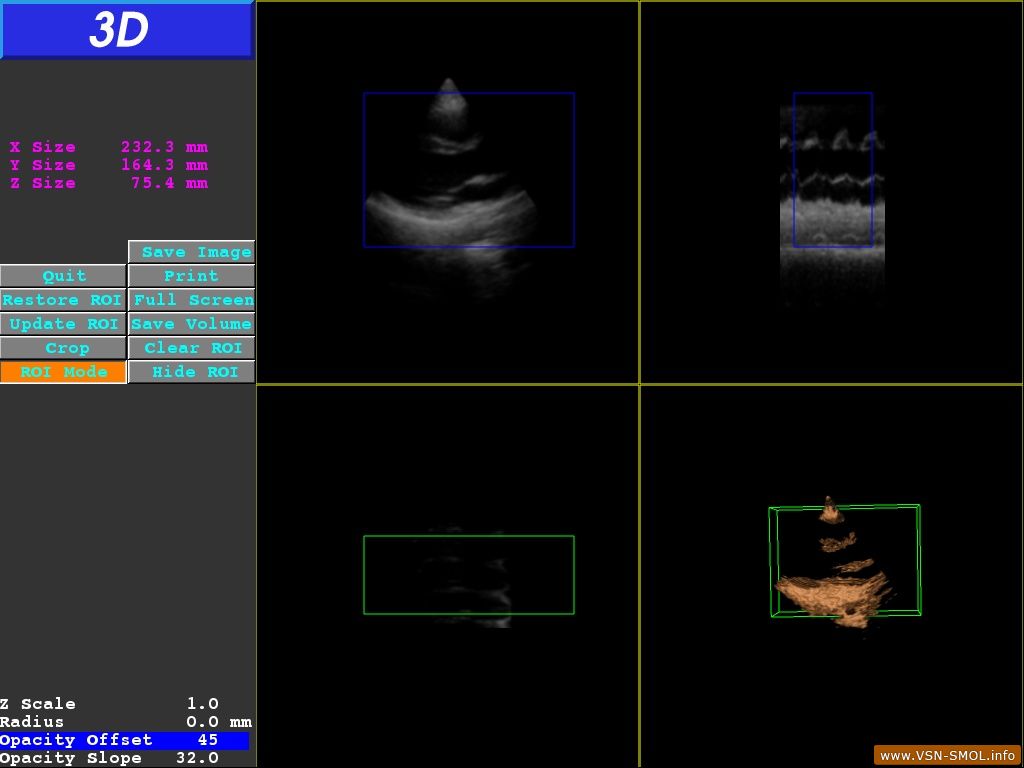Click the Save Image button

tap(191, 252)
